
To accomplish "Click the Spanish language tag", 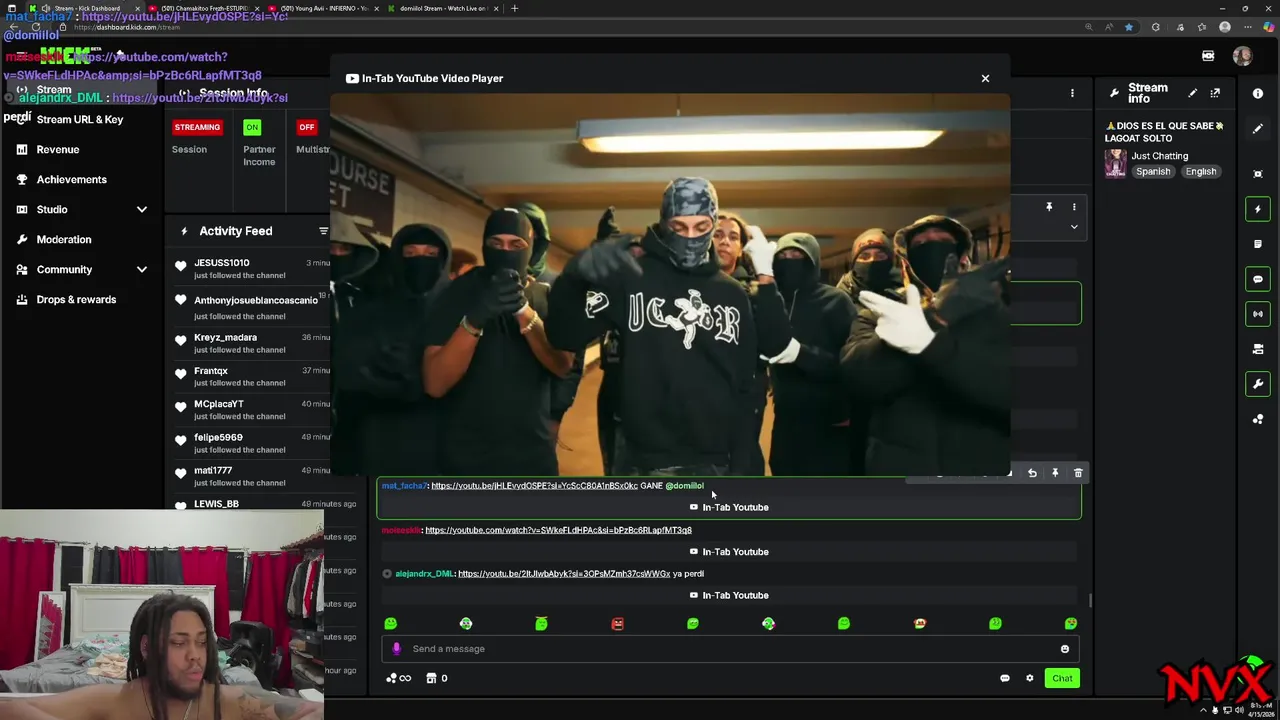I will click(x=1153, y=172).
